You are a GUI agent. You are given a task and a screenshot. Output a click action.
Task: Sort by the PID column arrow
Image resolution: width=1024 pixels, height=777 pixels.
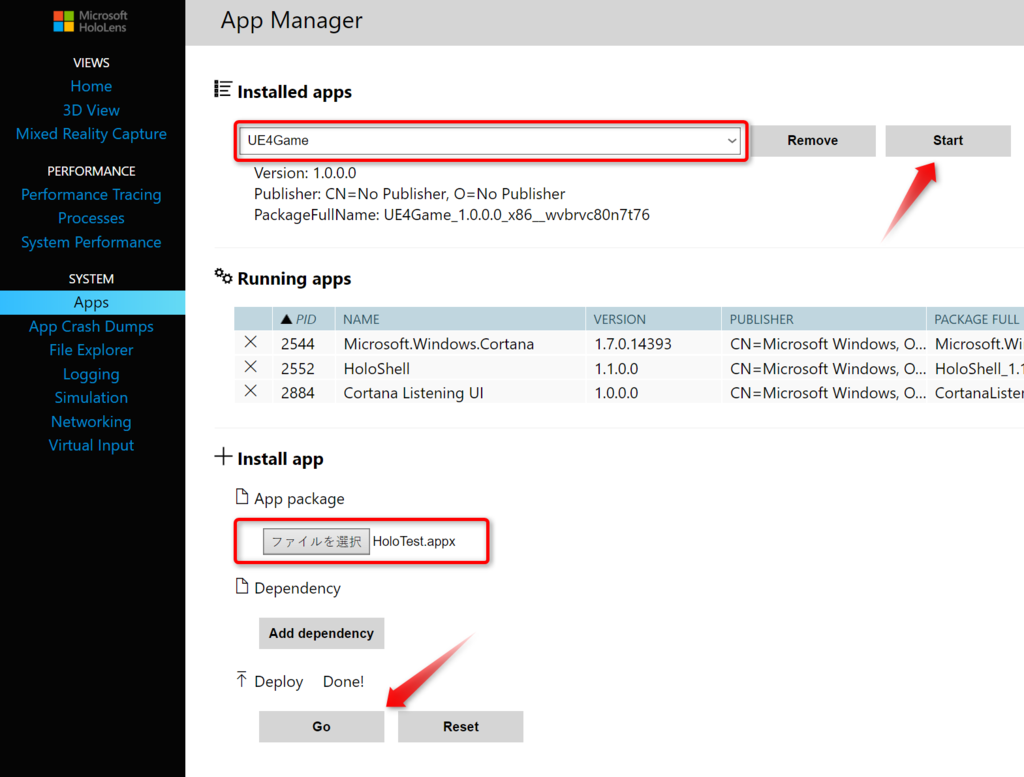[286, 319]
